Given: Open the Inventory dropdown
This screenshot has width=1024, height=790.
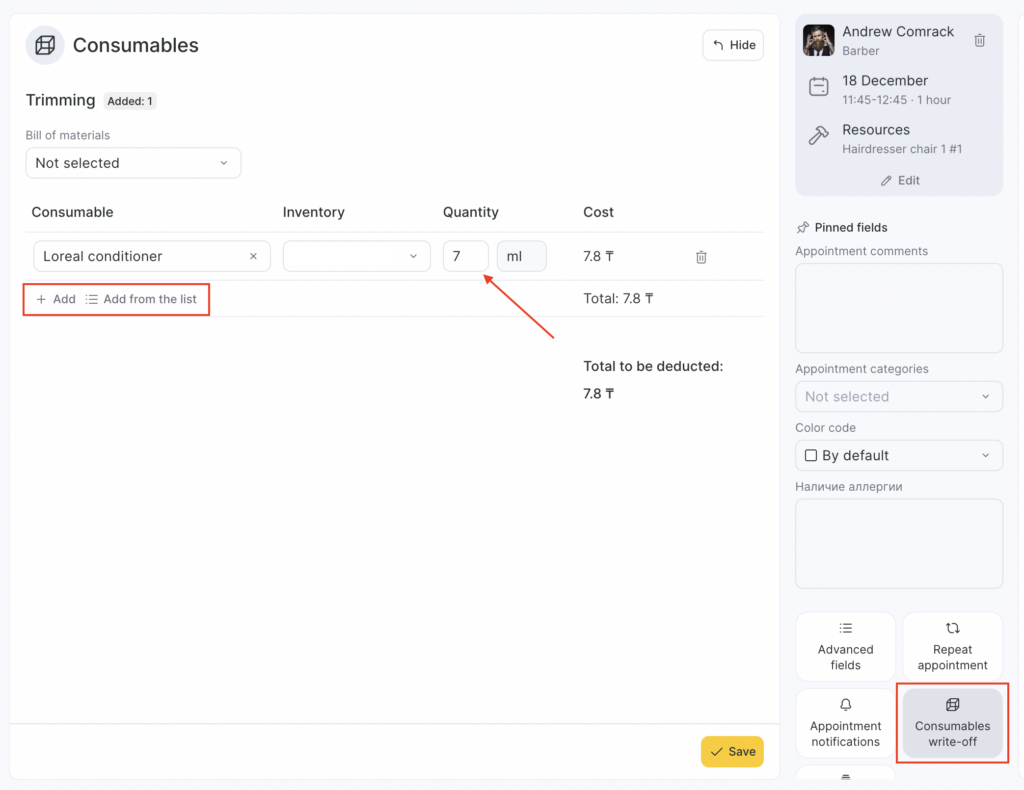Looking at the screenshot, I should pyautogui.click(x=356, y=257).
